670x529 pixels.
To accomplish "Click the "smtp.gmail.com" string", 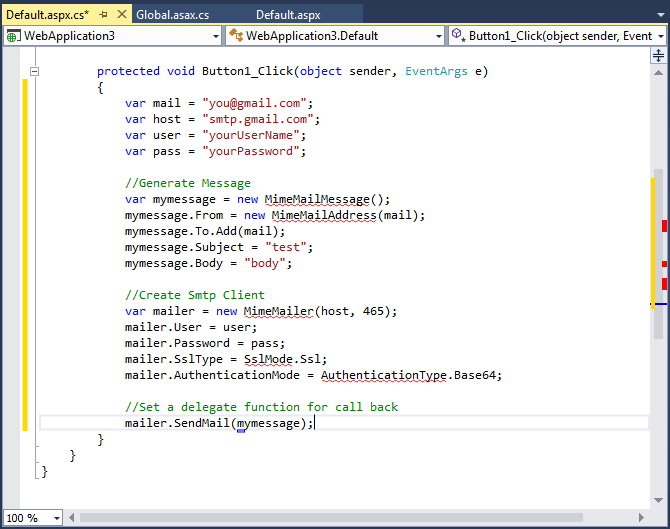I will pyautogui.click(x=258, y=119).
